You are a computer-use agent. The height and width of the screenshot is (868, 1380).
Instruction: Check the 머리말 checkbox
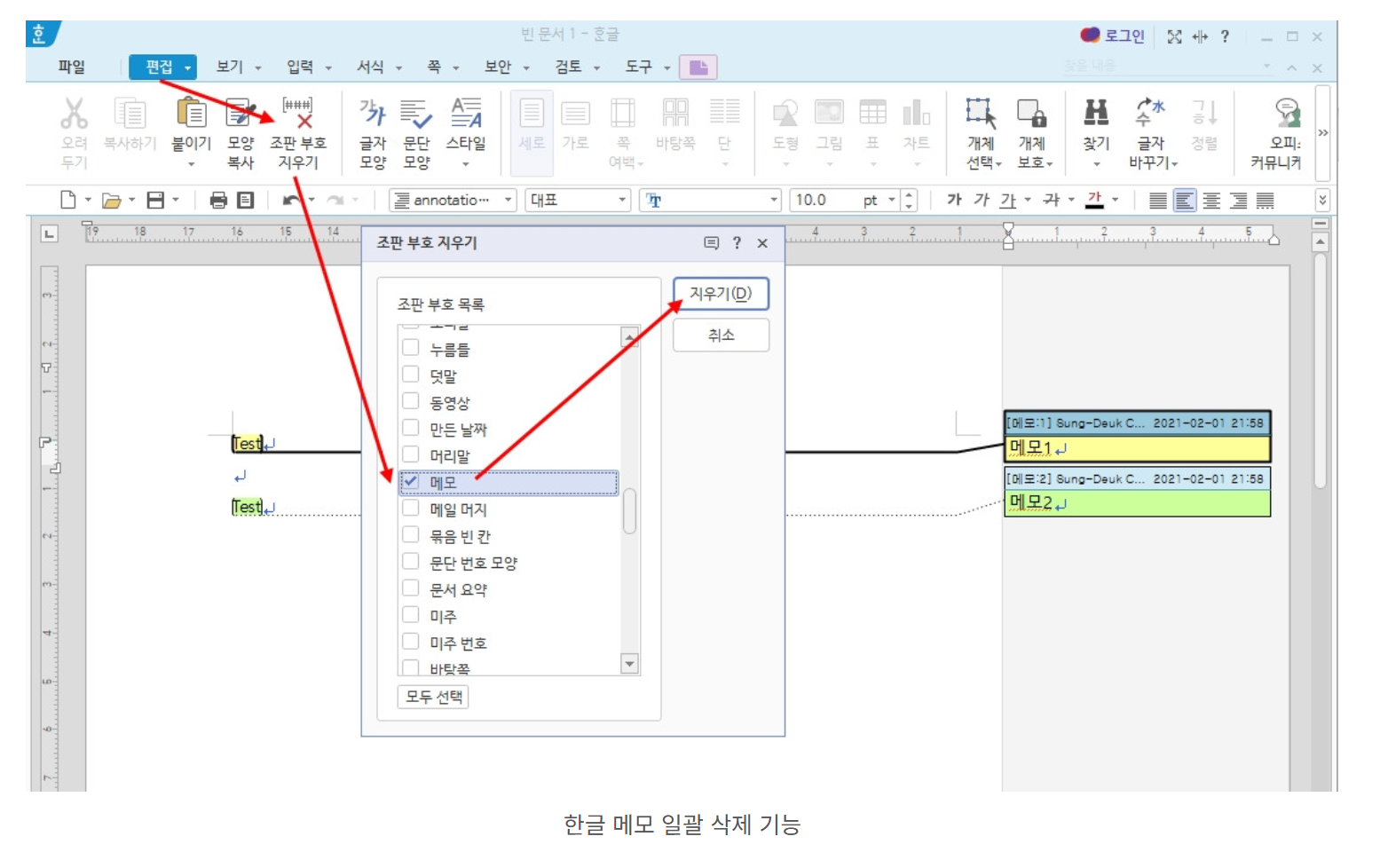[x=410, y=454]
